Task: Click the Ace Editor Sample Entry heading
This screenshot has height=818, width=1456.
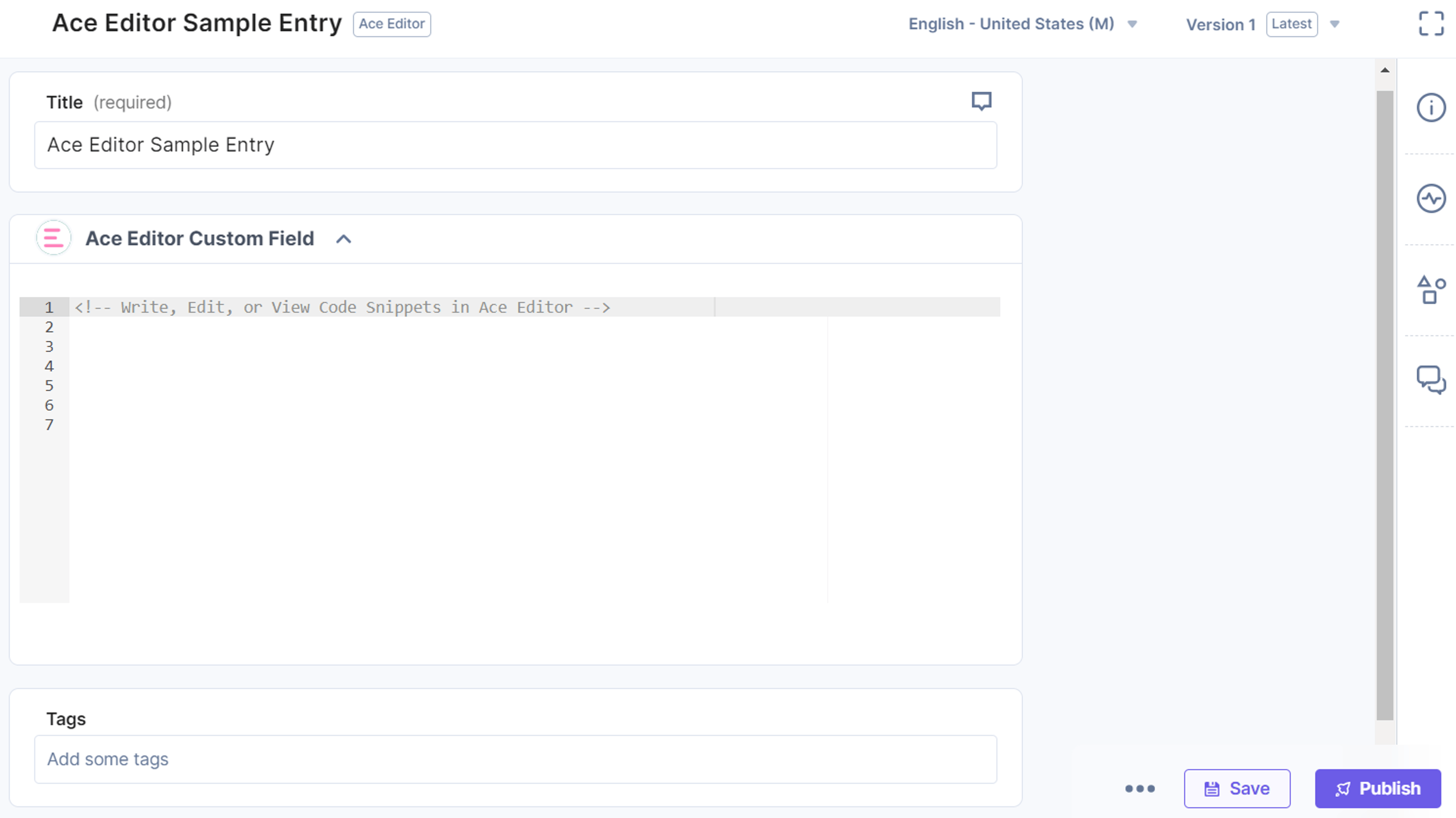Action: pyautogui.click(x=197, y=23)
